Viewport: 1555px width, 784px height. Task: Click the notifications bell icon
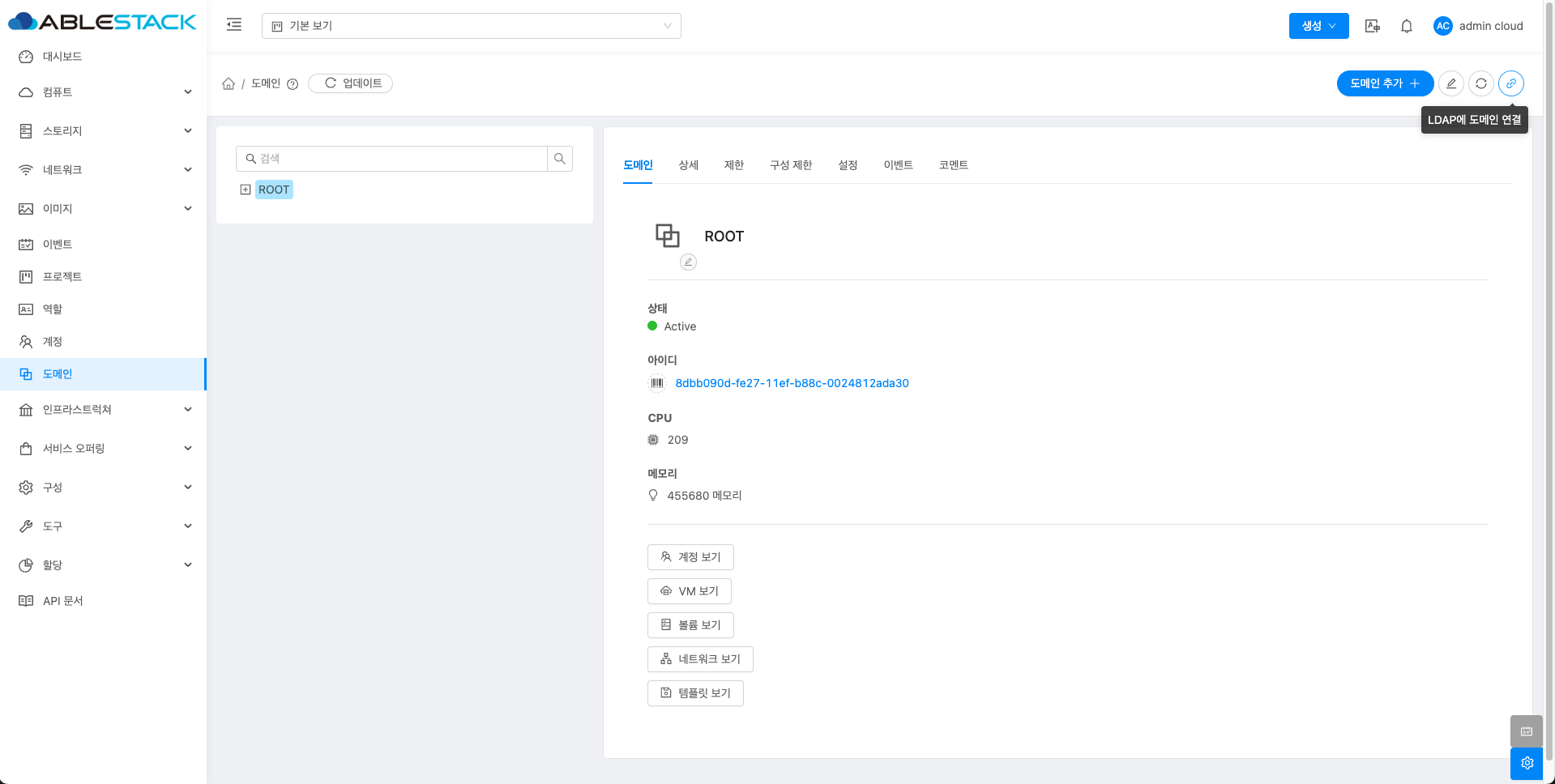(1406, 26)
